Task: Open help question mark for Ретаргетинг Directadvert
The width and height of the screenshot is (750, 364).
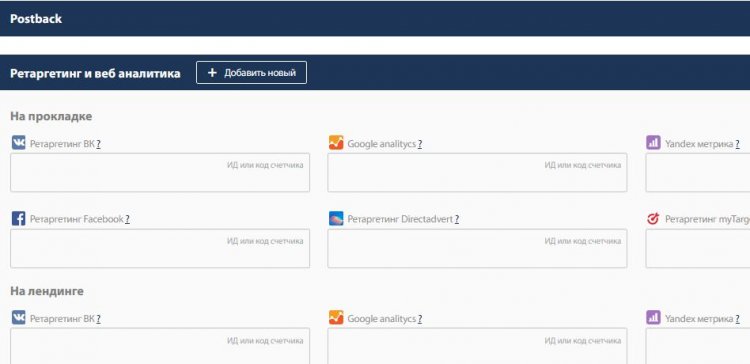Action: 457,220
